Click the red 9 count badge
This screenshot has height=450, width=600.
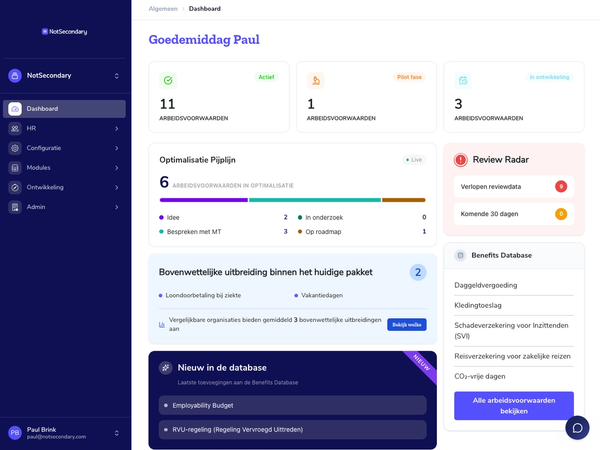click(x=561, y=186)
